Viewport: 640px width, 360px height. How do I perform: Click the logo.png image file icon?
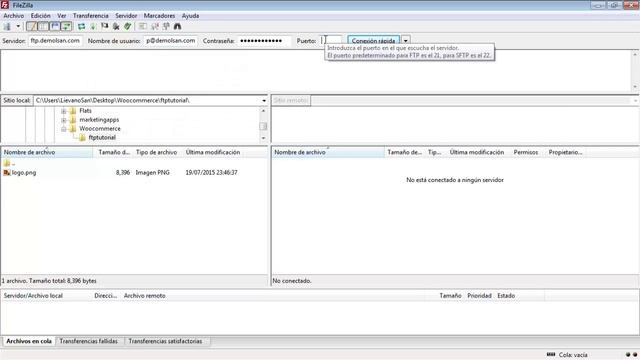[7, 173]
